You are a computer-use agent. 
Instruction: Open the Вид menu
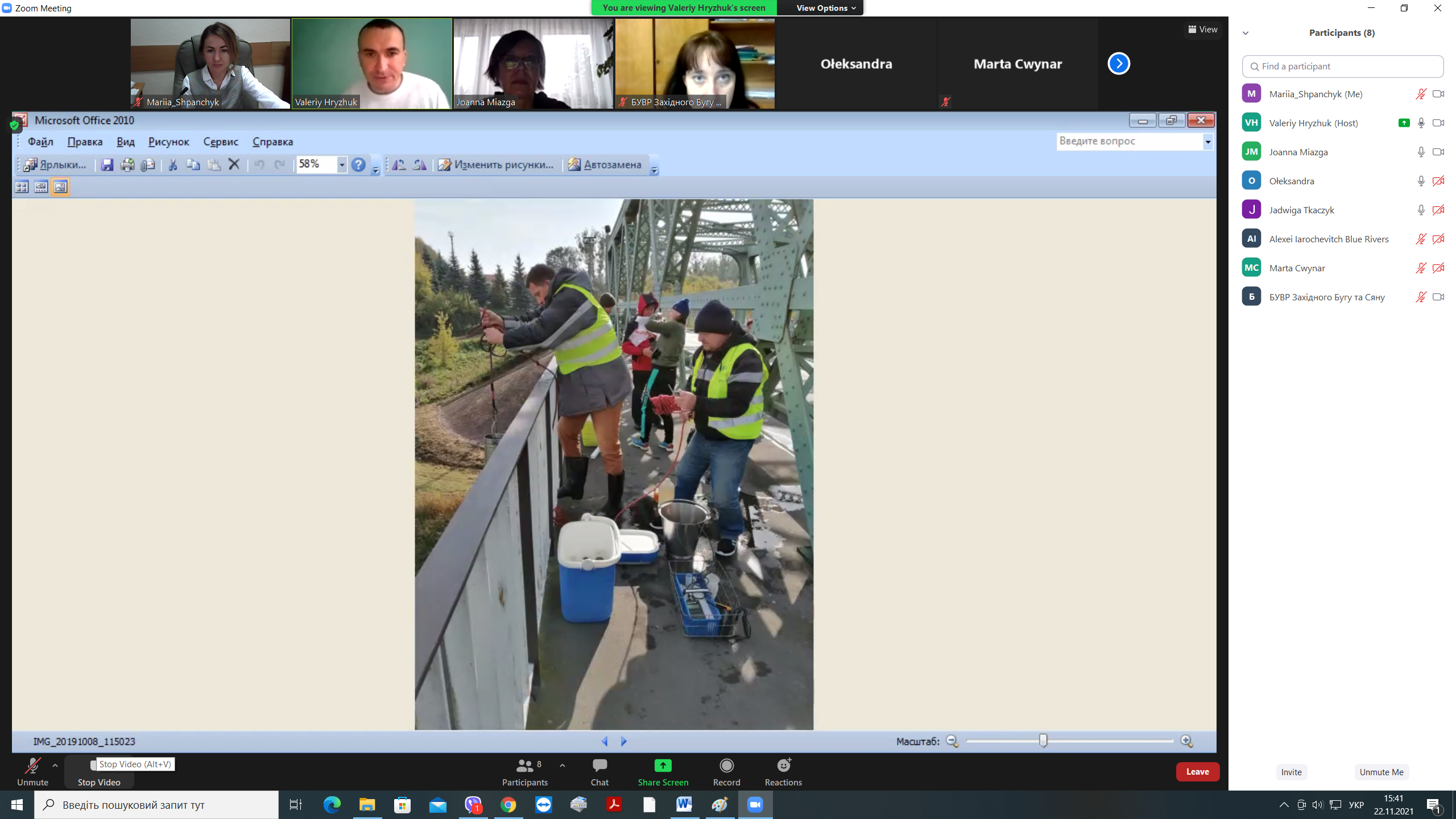[x=125, y=142]
